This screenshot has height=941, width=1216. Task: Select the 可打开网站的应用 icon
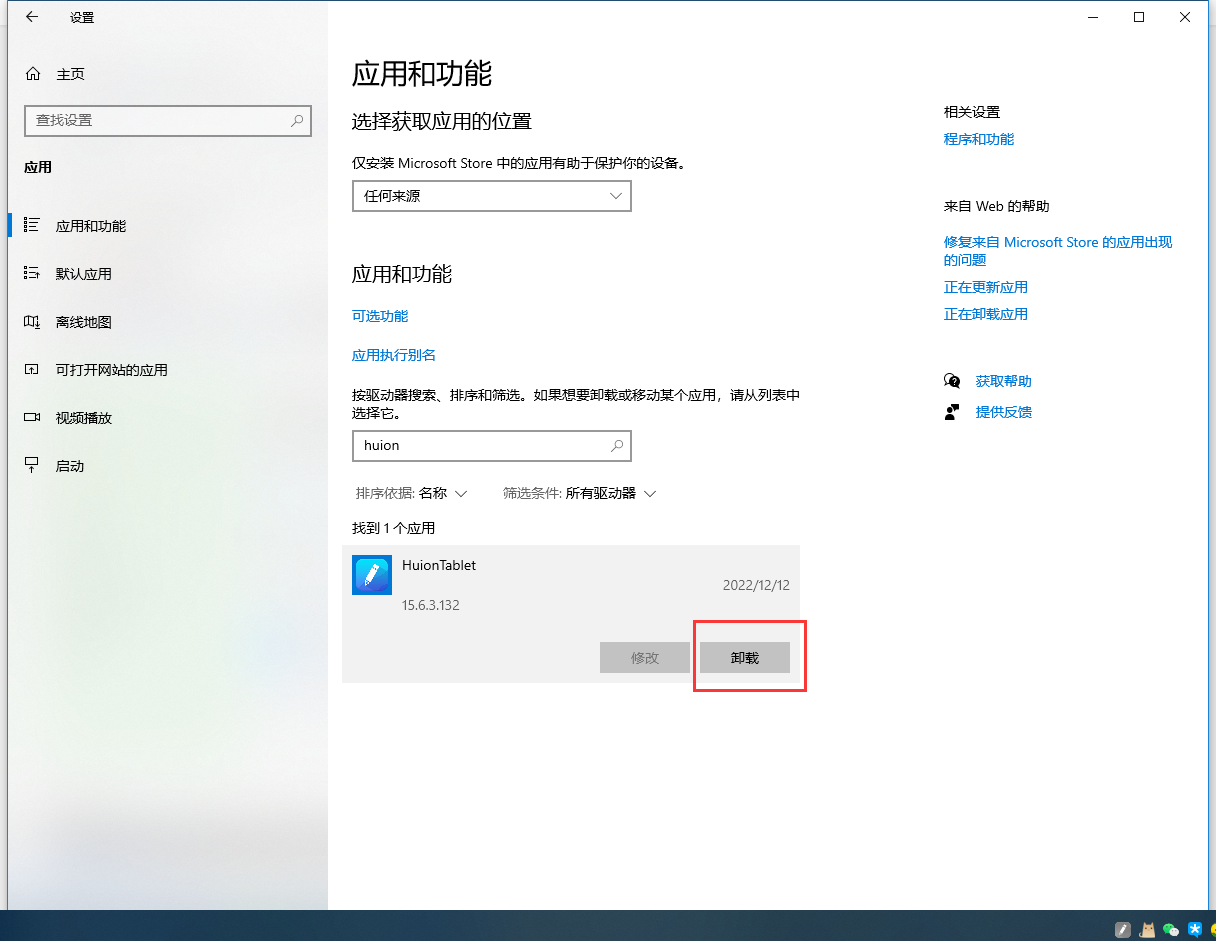[x=32, y=370]
